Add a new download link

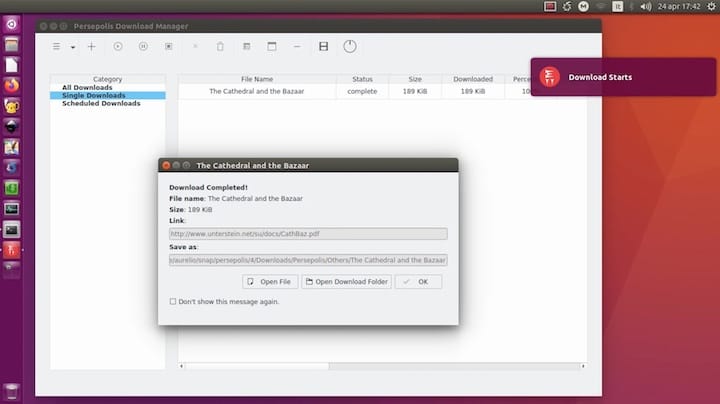[x=91, y=46]
